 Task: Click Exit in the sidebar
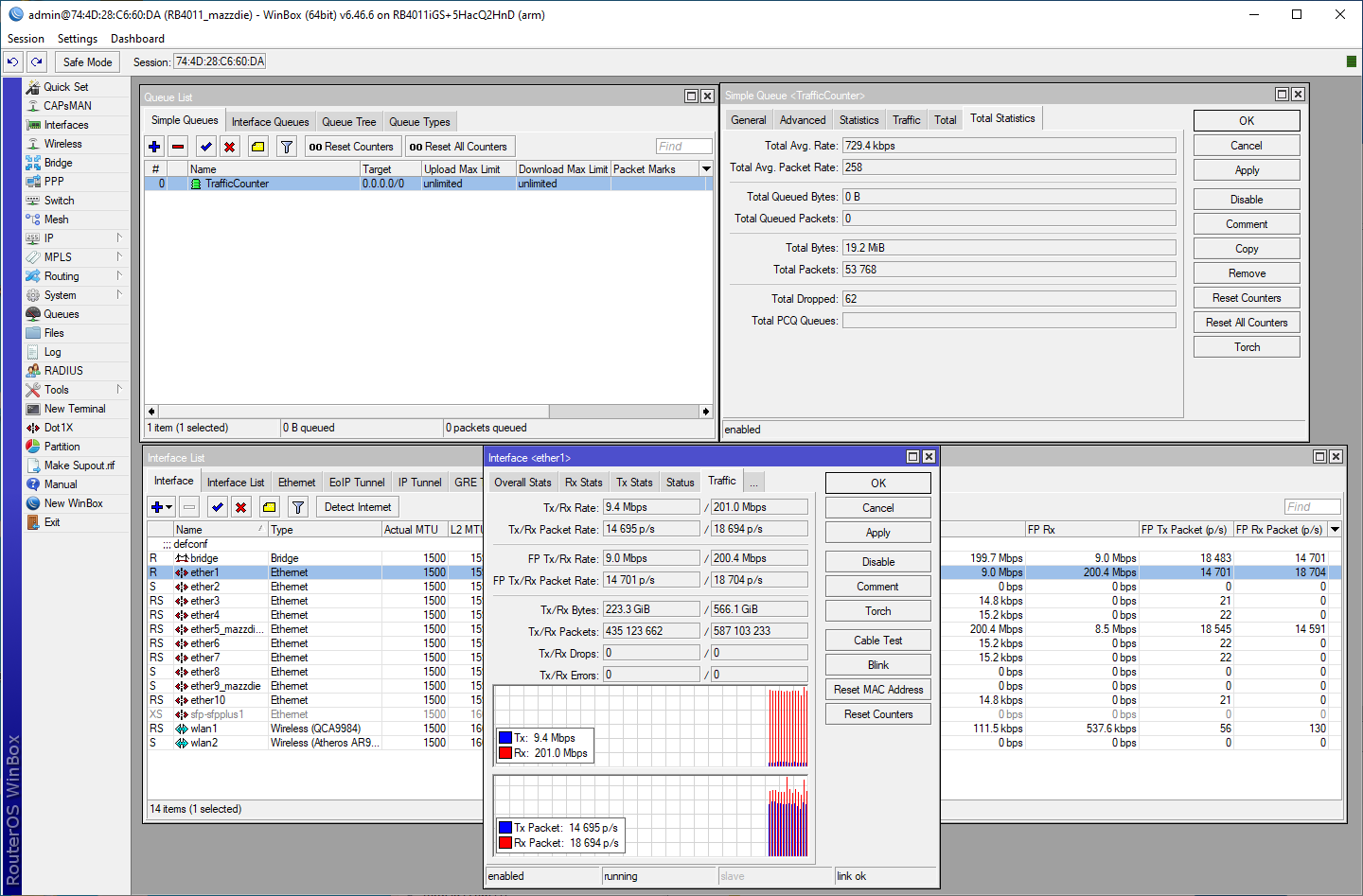52,522
